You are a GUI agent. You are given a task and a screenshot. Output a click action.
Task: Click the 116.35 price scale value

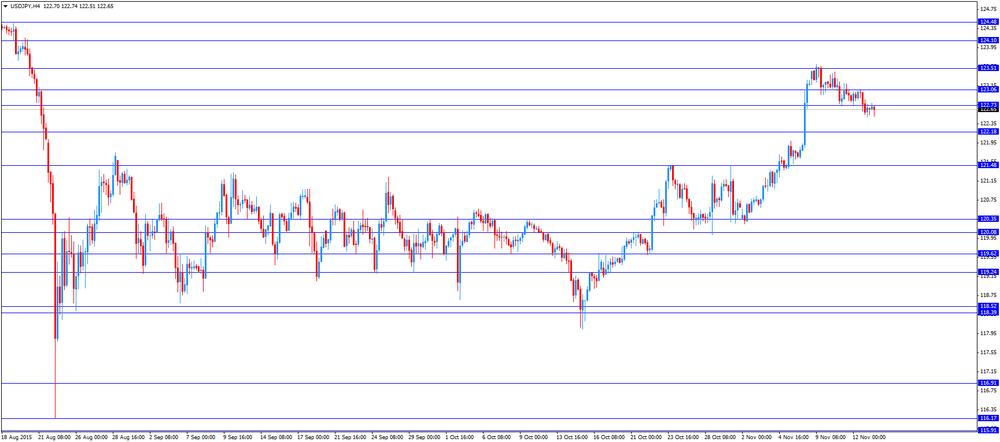[988, 409]
